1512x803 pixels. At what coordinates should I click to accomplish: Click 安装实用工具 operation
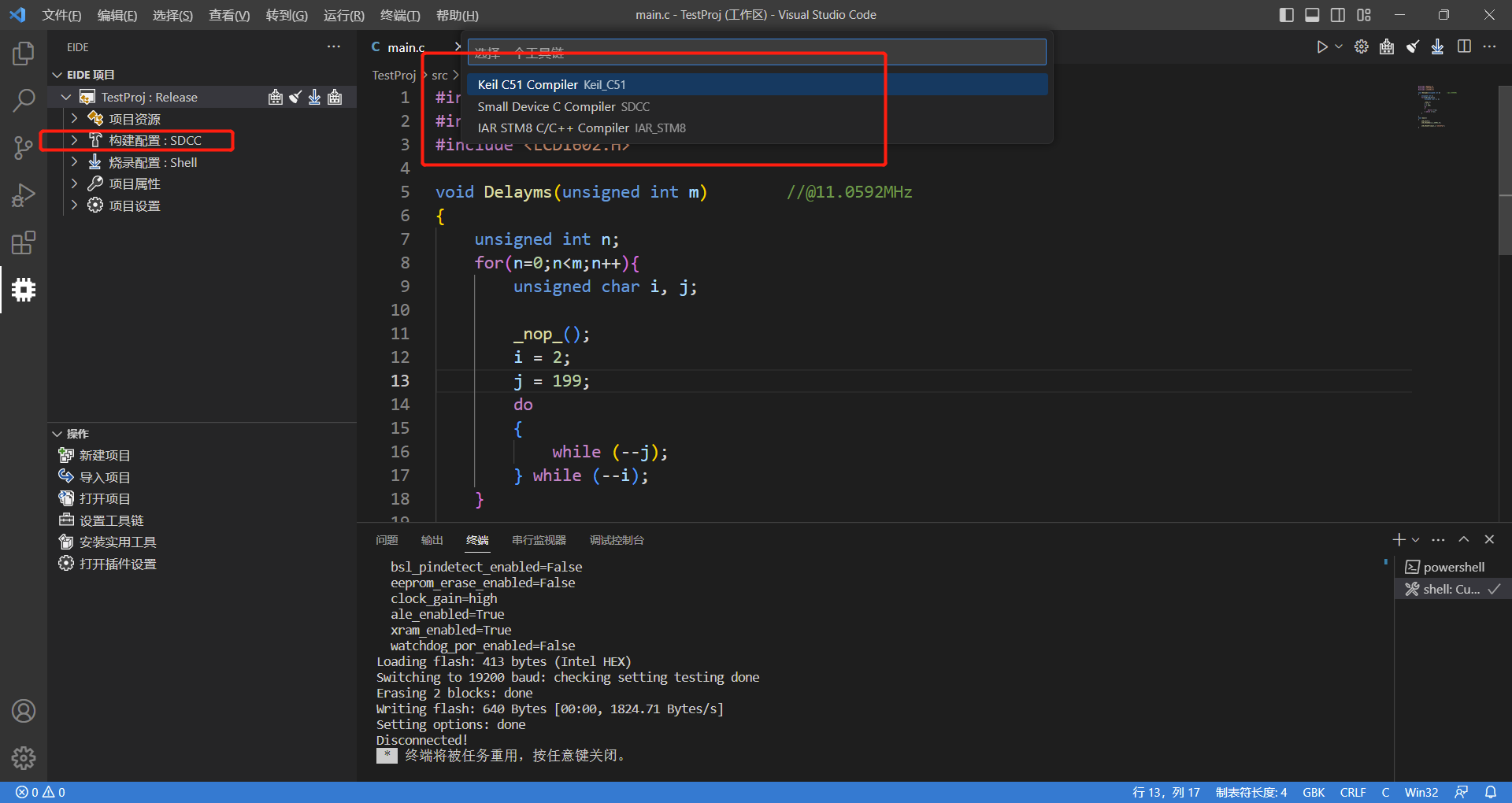tap(117, 542)
